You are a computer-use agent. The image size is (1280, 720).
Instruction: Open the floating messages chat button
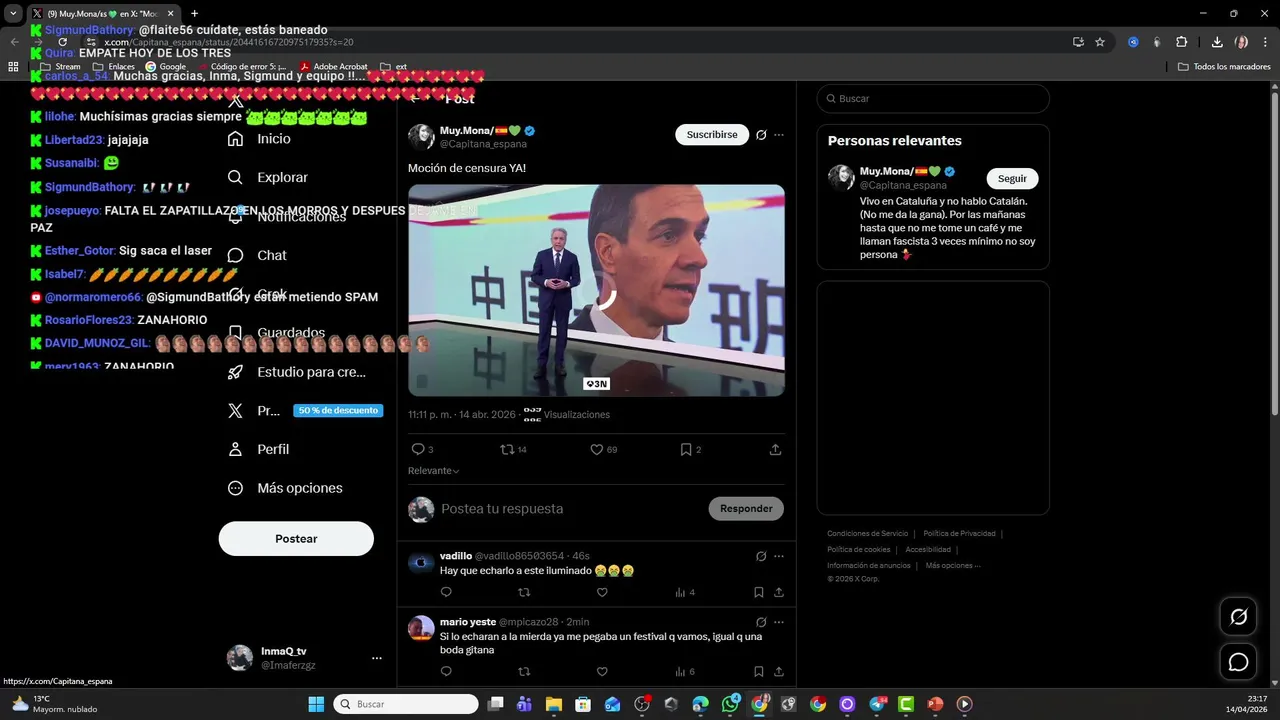tap(1238, 662)
